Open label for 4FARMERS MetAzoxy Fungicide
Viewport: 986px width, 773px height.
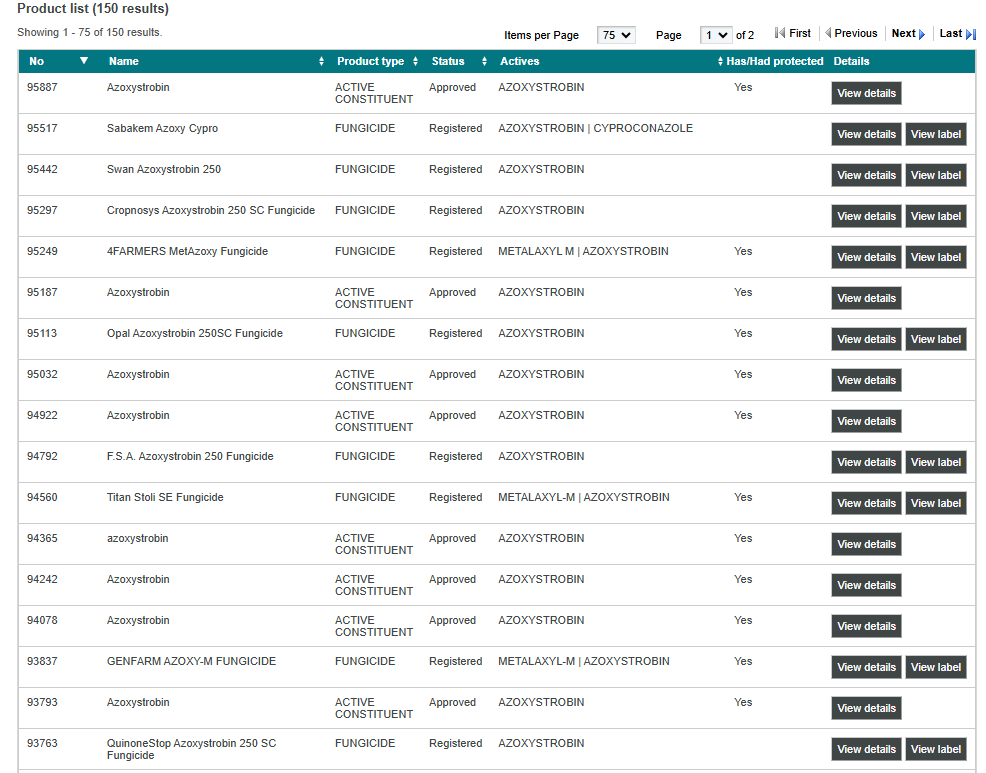point(936,258)
